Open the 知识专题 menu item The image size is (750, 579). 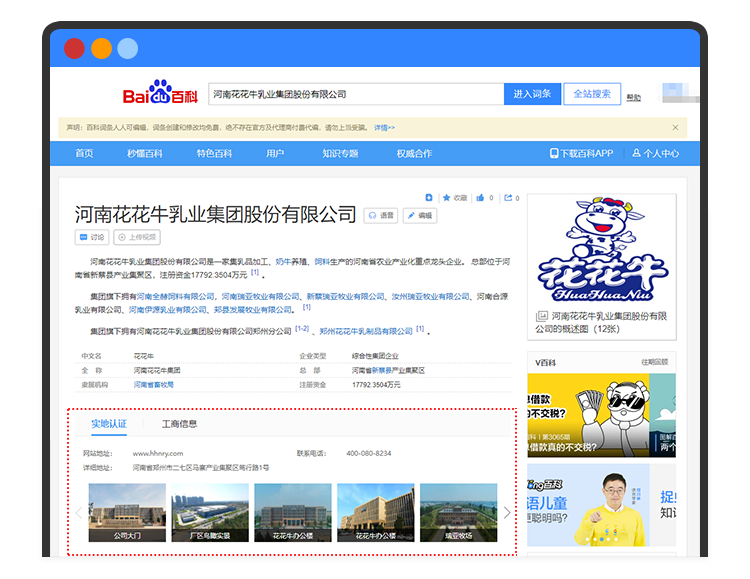340,154
